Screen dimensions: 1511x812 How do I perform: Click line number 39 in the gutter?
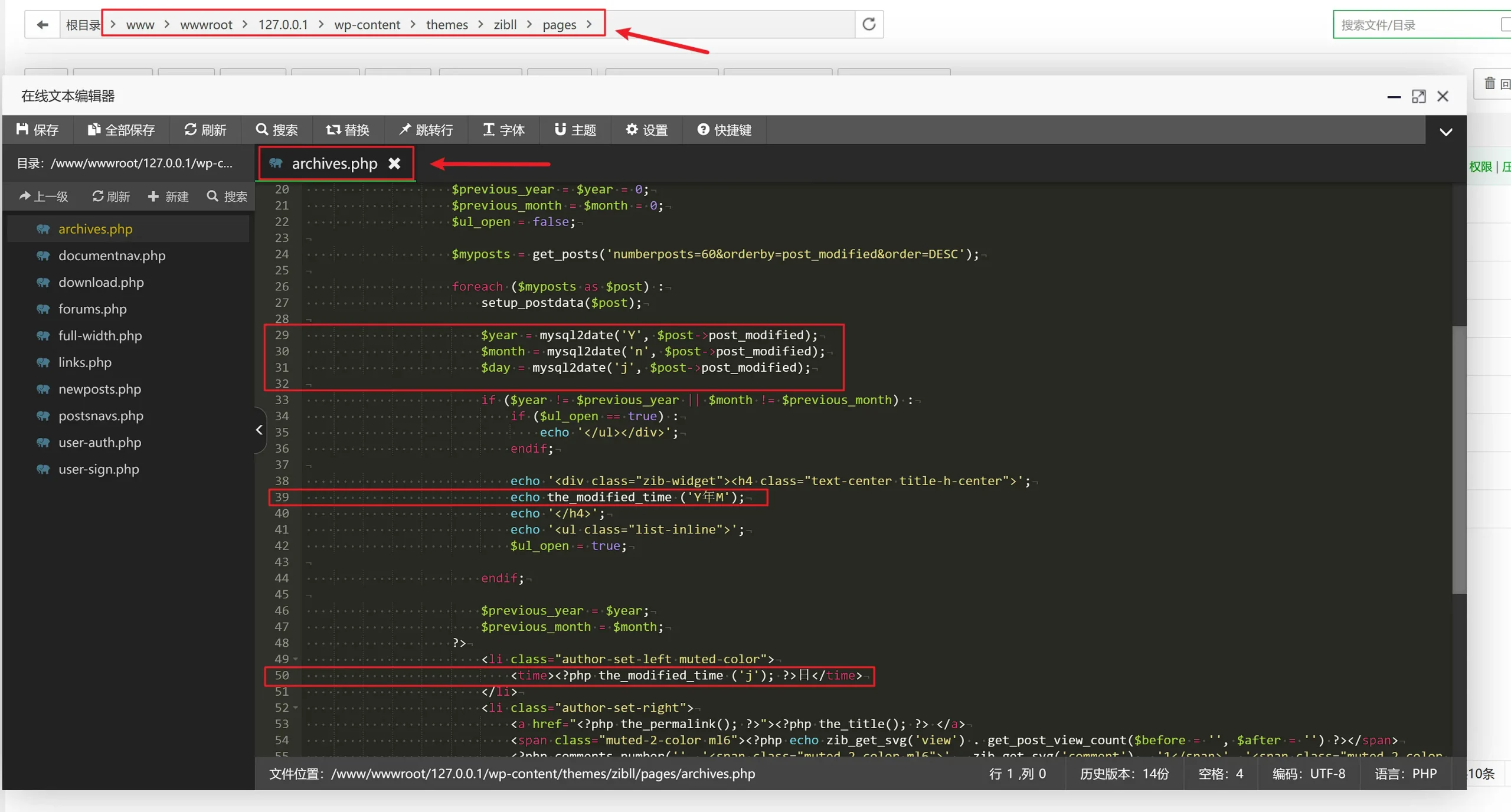click(282, 497)
